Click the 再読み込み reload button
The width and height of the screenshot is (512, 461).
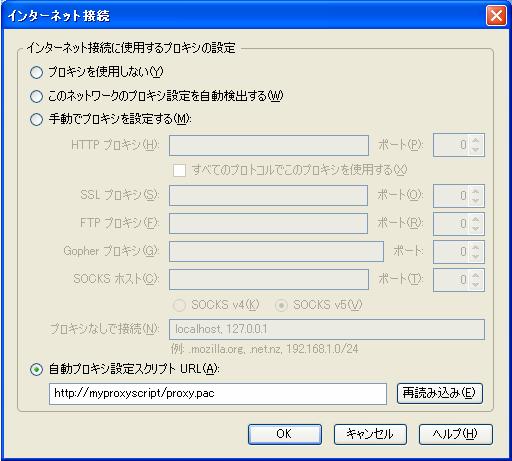coord(440,393)
